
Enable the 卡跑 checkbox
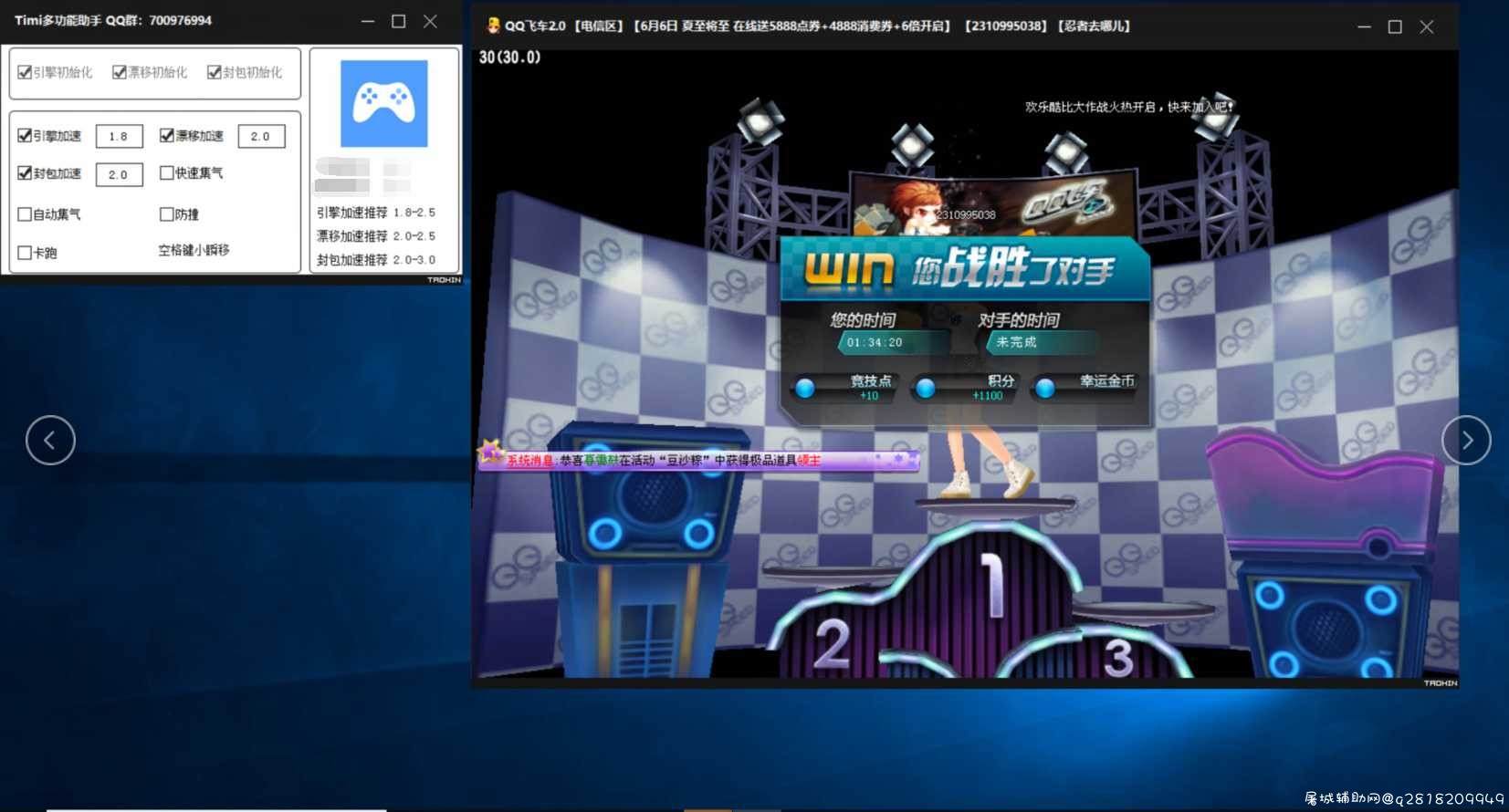coord(25,253)
